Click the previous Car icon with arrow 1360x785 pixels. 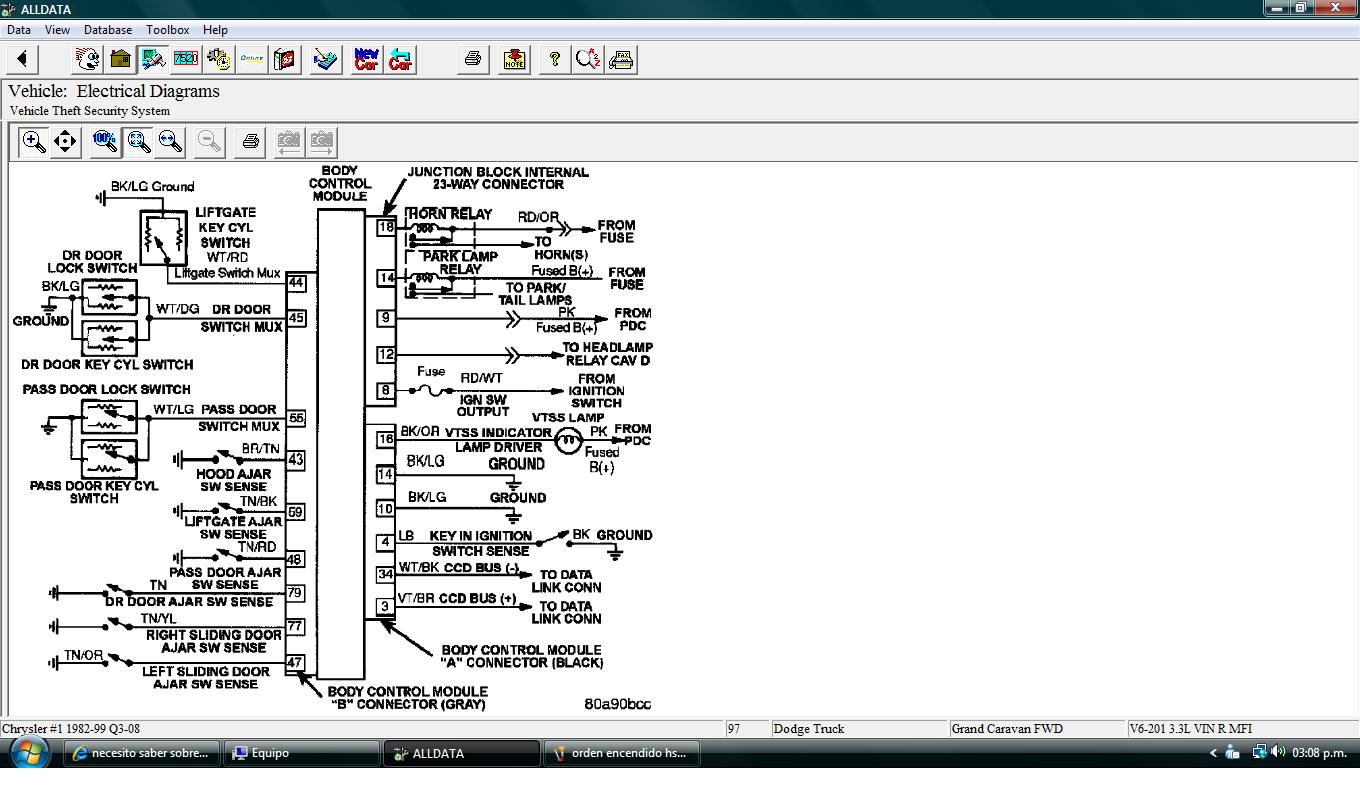point(400,60)
